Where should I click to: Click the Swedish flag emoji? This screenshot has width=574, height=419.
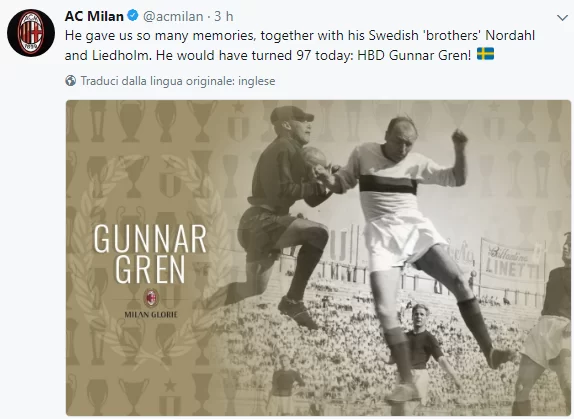tap(485, 54)
